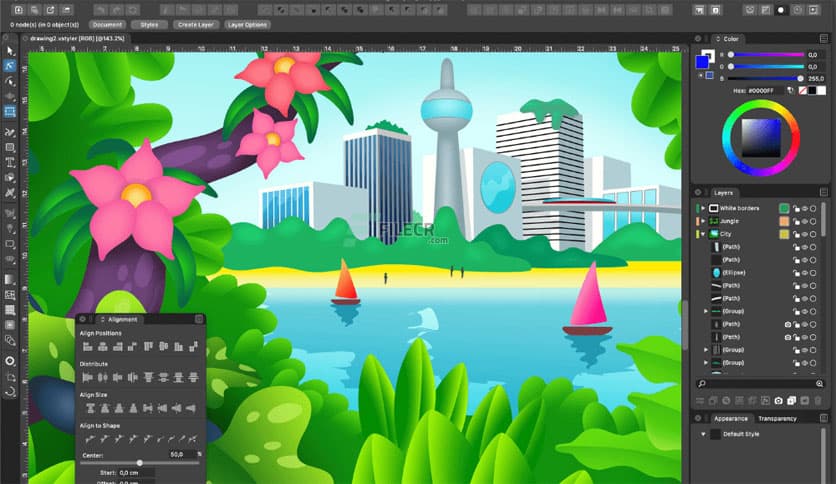Image resolution: width=836 pixels, height=484 pixels.
Task: Click the magnifier icon left of Layers search
Action: (x=702, y=384)
